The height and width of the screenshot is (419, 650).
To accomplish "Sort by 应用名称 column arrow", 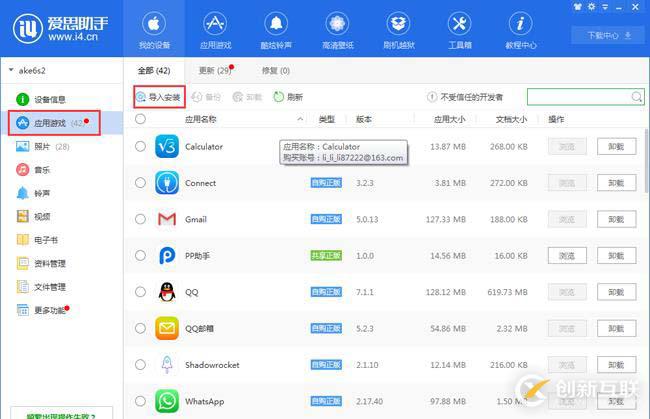I will point(300,119).
